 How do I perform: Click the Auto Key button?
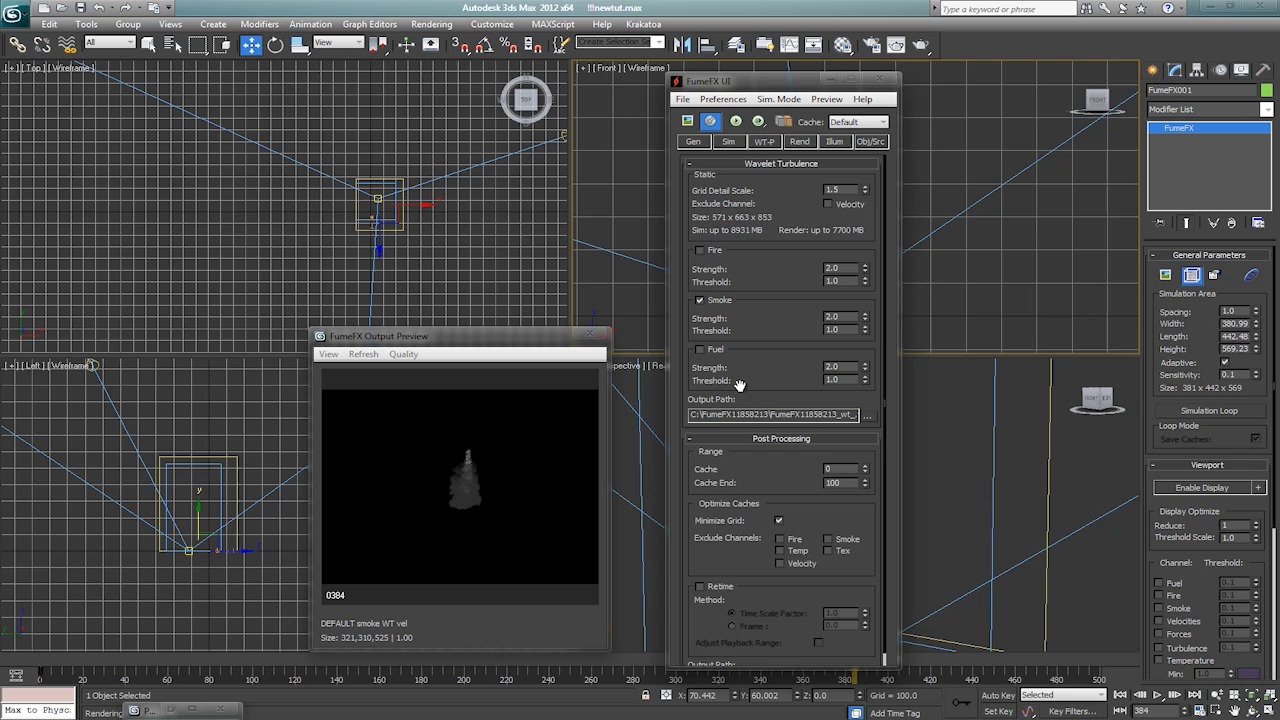tap(998, 695)
